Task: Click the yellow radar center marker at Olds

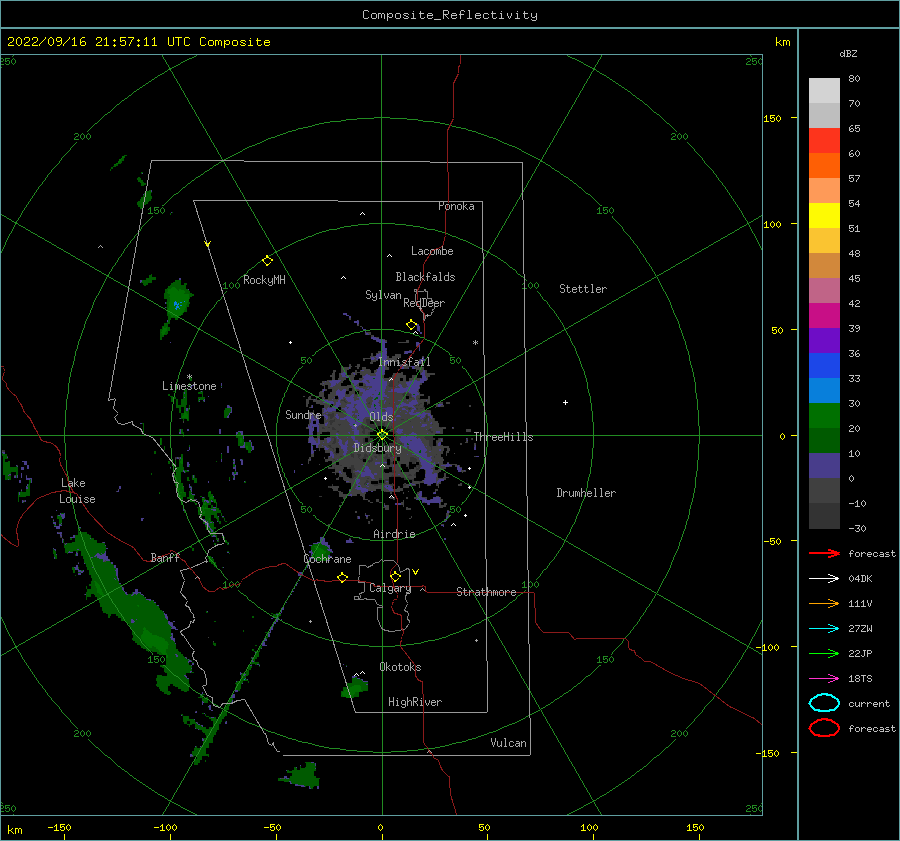Action: 382,435
